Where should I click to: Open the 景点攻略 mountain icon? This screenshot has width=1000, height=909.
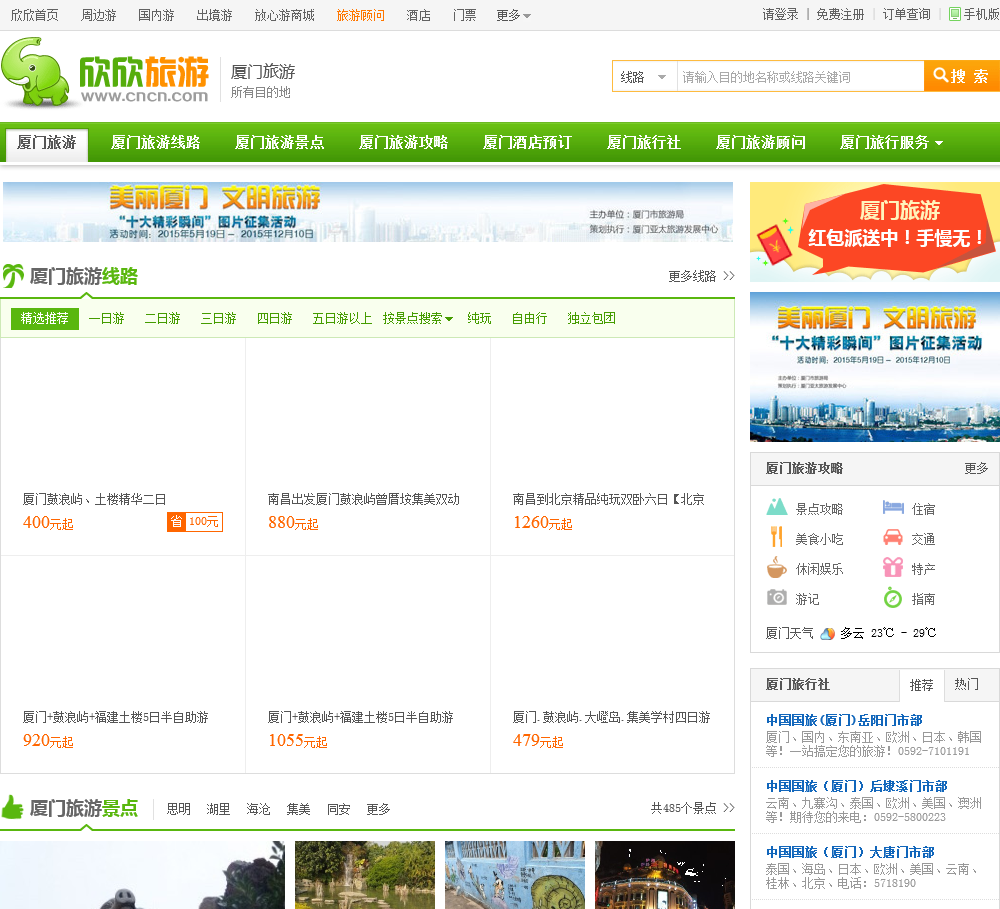pyautogui.click(x=776, y=507)
